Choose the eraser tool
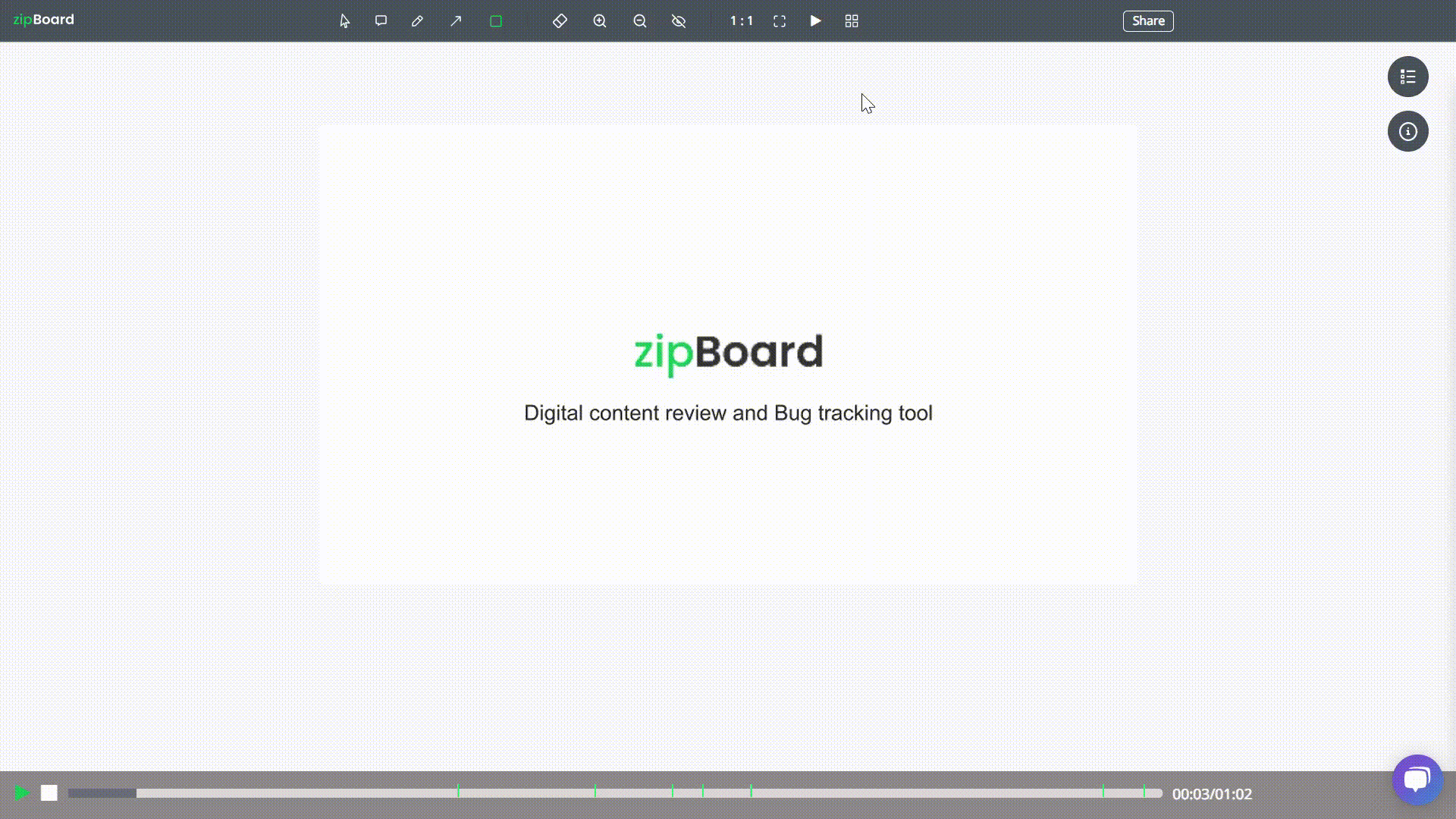Screen dimensions: 1456x819 (x=560, y=21)
